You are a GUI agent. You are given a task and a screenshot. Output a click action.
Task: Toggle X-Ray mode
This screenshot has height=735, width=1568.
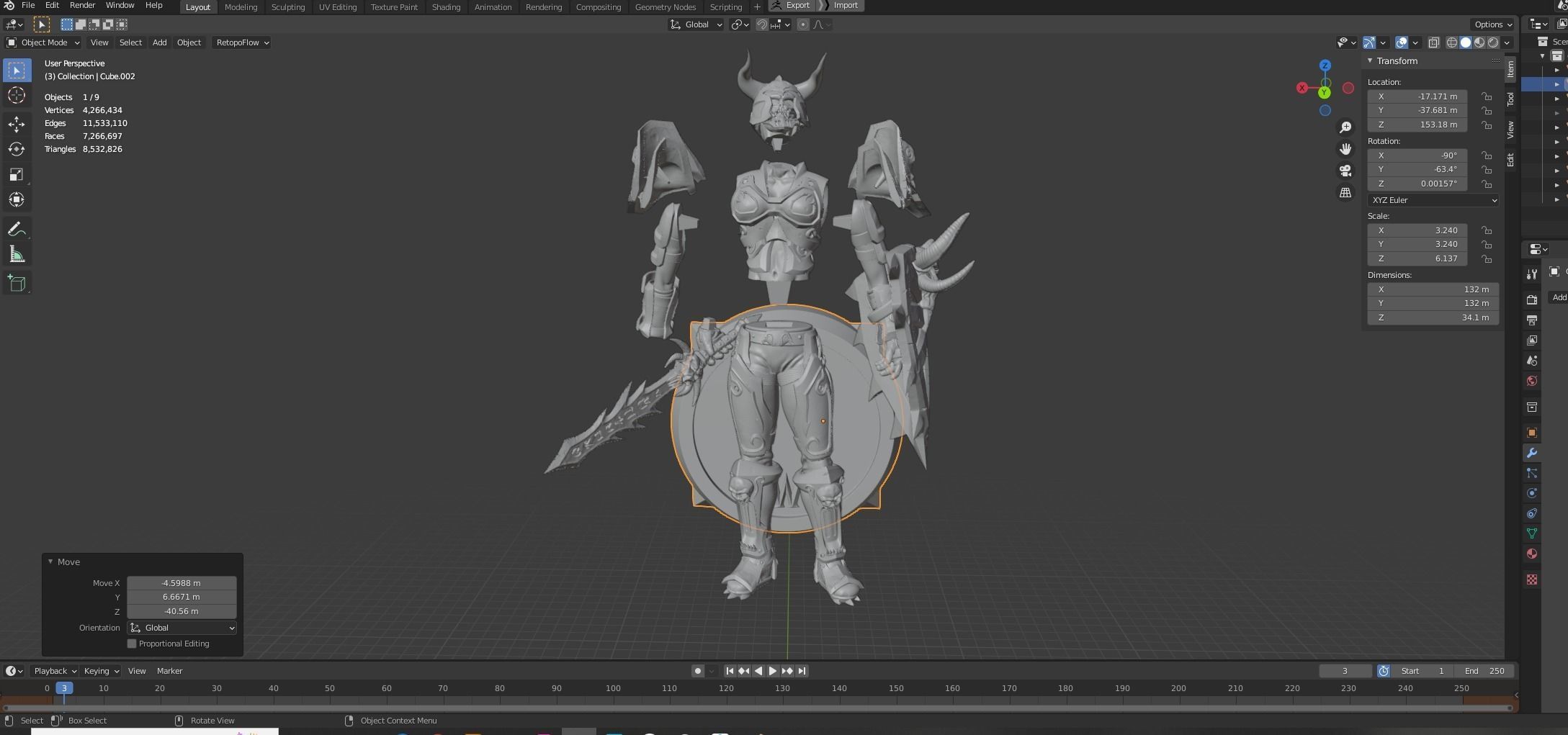point(1433,42)
